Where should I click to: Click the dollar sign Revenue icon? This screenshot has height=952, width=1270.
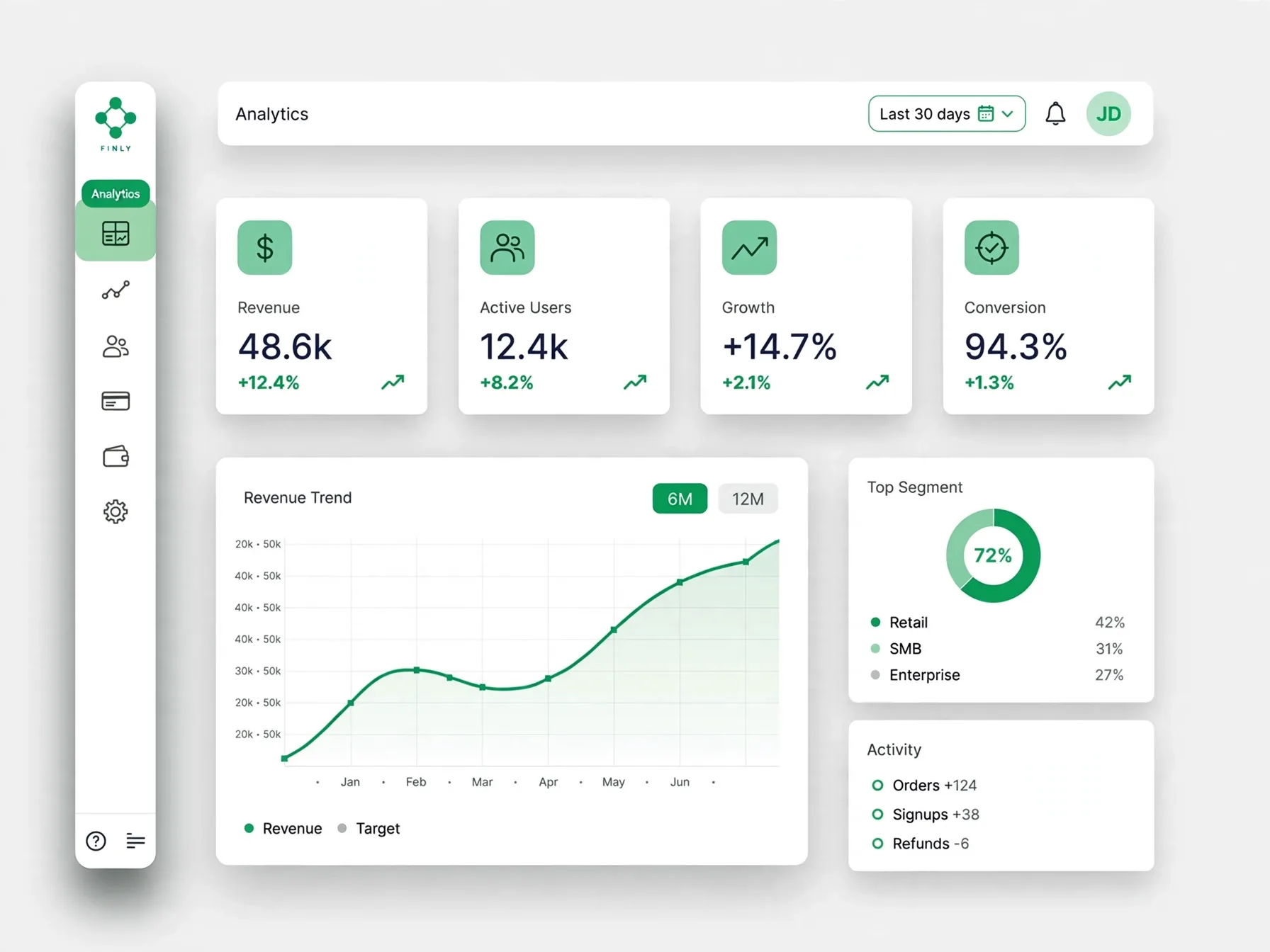point(264,247)
